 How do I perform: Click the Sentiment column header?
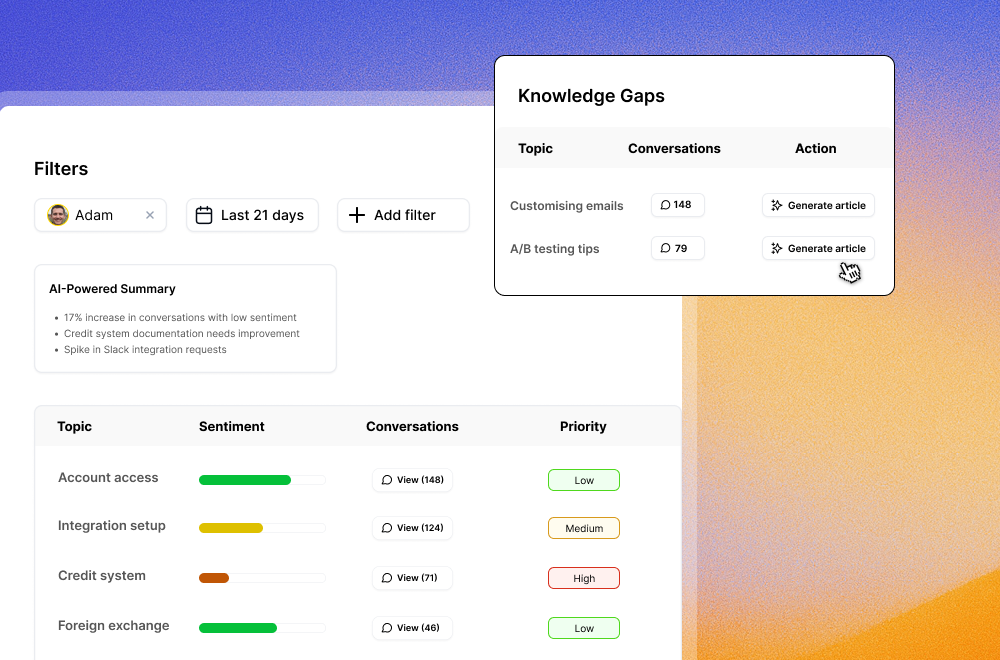pyautogui.click(x=232, y=427)
